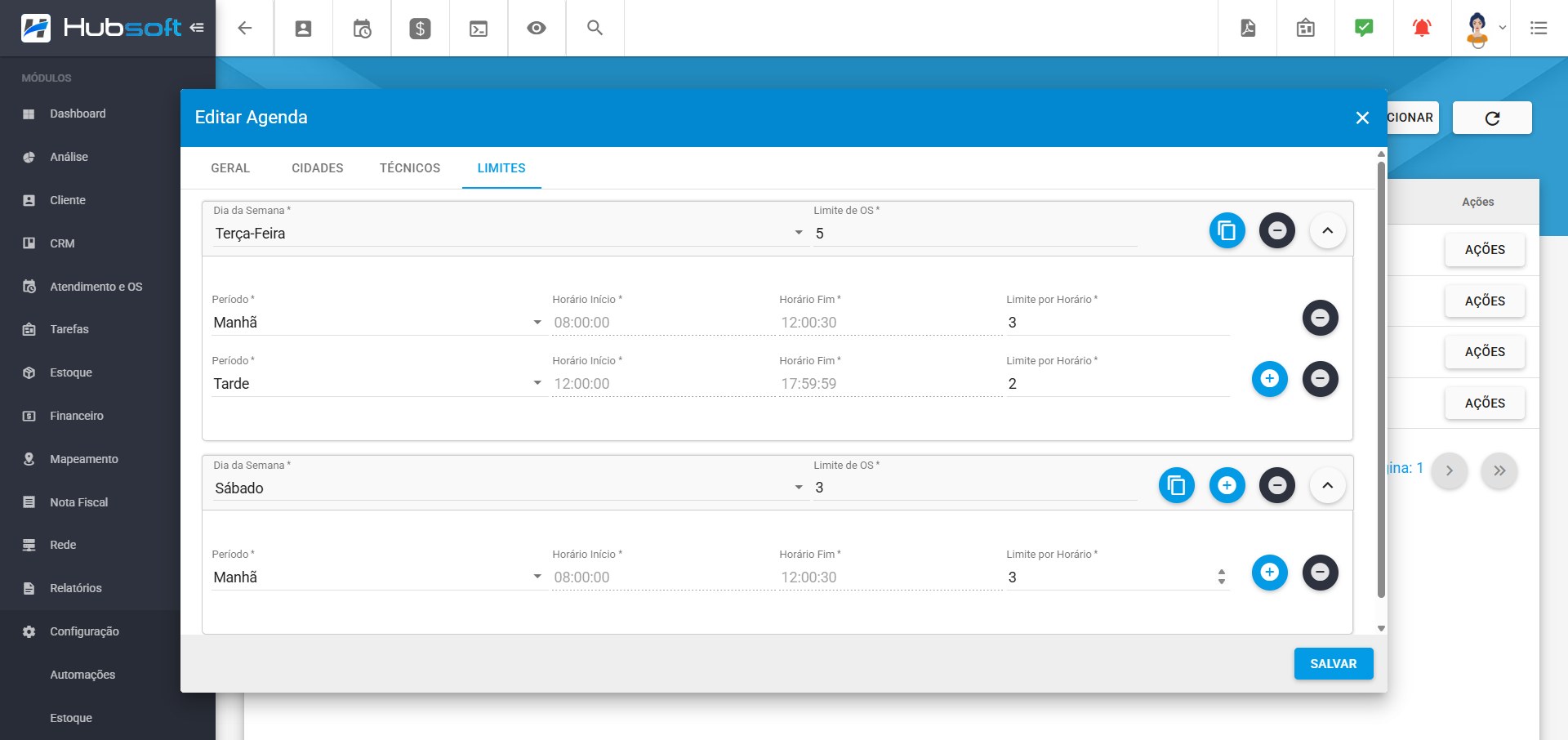Open the list menu icon beside the user avatar

(1539, 28)
